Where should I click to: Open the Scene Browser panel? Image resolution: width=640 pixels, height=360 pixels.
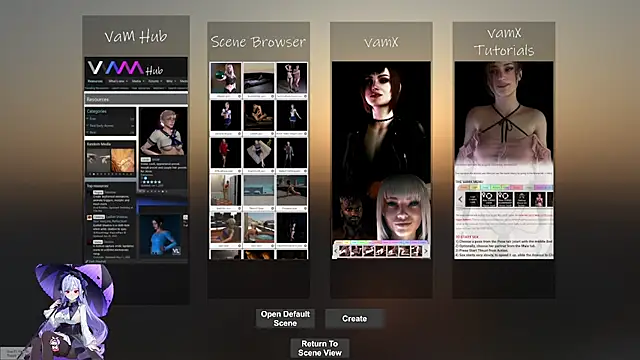(x=258, y=160)
